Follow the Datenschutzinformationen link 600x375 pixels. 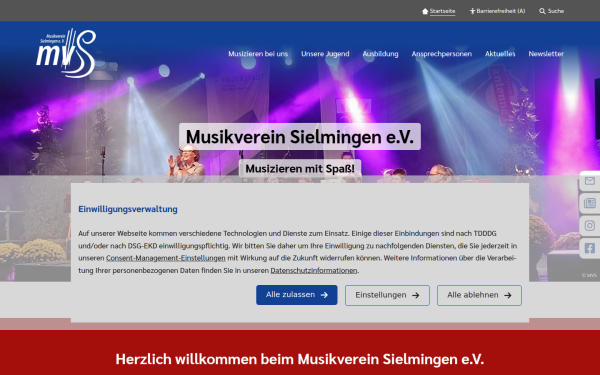314,271
